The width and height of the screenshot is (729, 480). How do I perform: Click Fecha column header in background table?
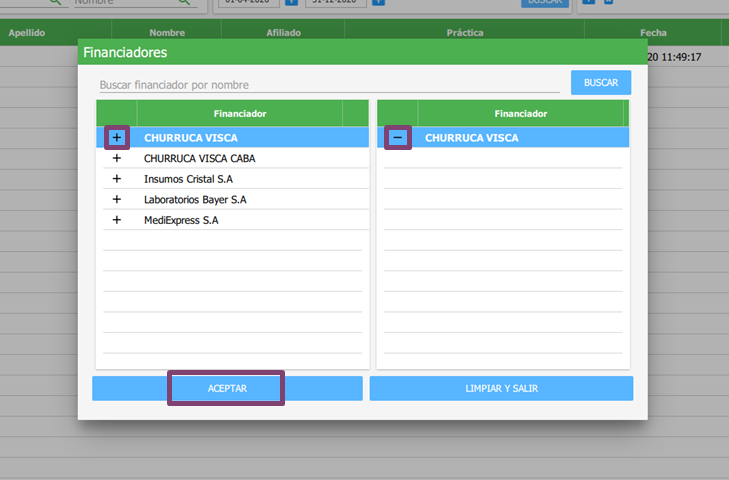(653, 33)
